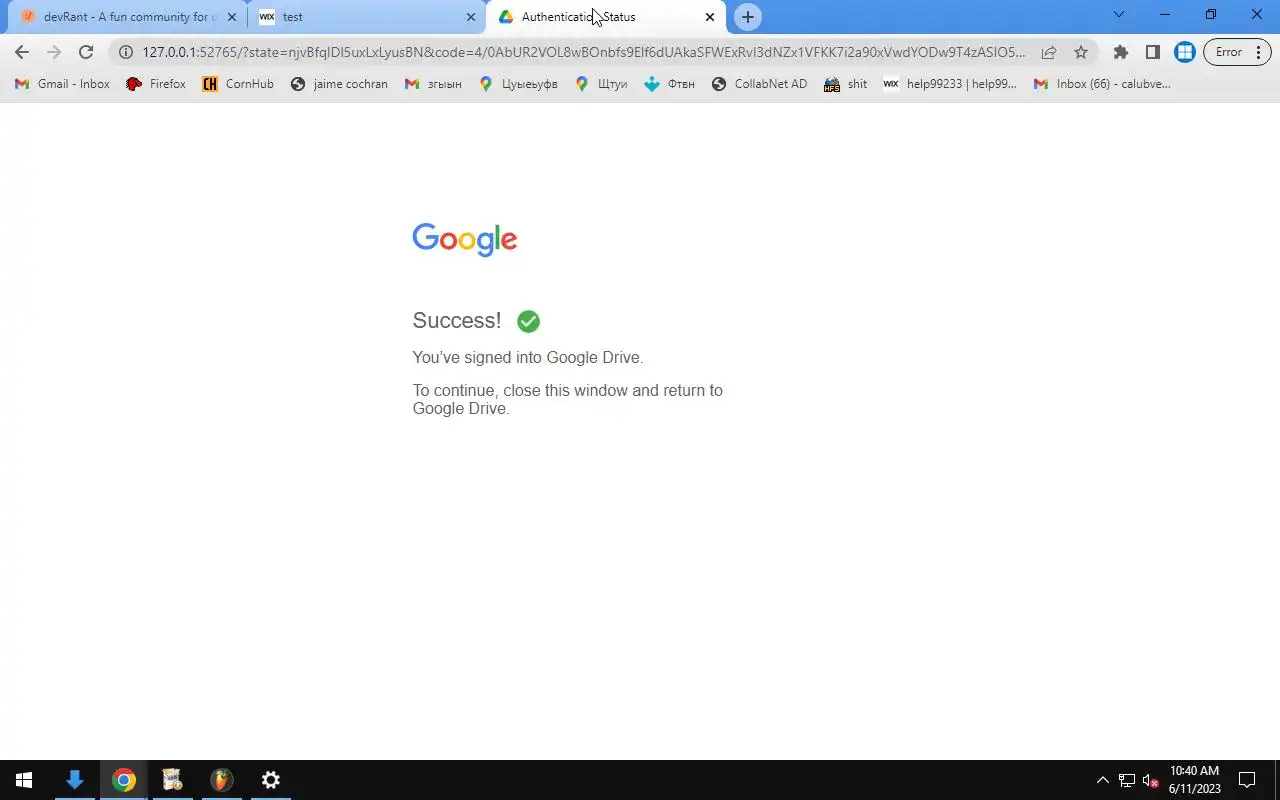The image size is (1280, 800).
Task: Open the network tray icon
Action: click(1126, 780)
